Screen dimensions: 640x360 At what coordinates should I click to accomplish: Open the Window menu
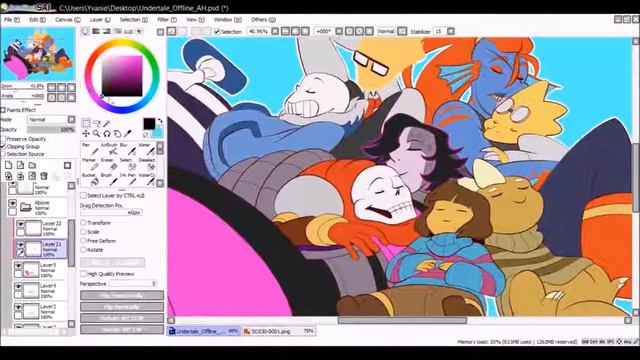(228, 20)
